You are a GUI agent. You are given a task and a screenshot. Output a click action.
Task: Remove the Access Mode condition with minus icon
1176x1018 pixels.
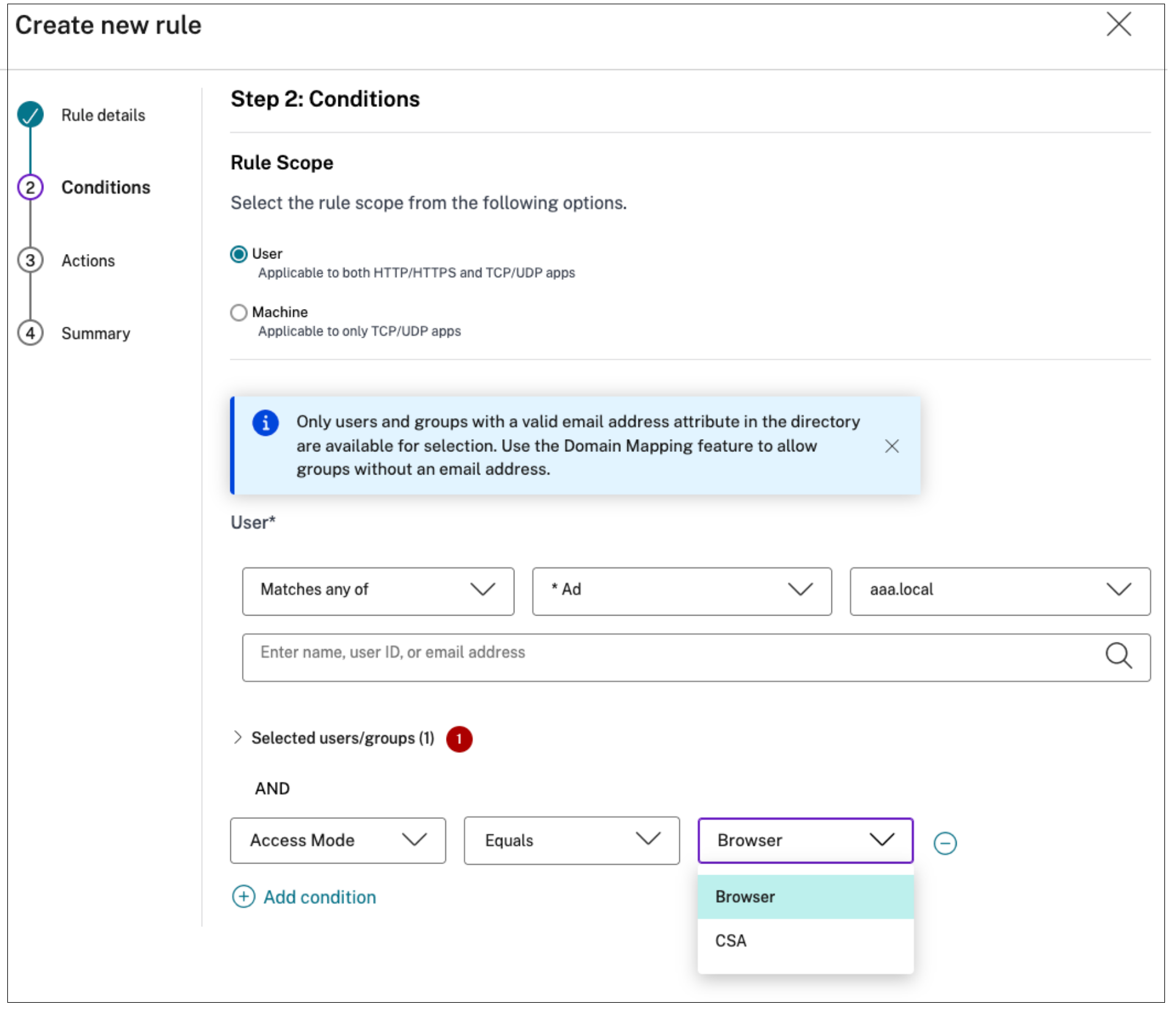[x=945, y=843]
